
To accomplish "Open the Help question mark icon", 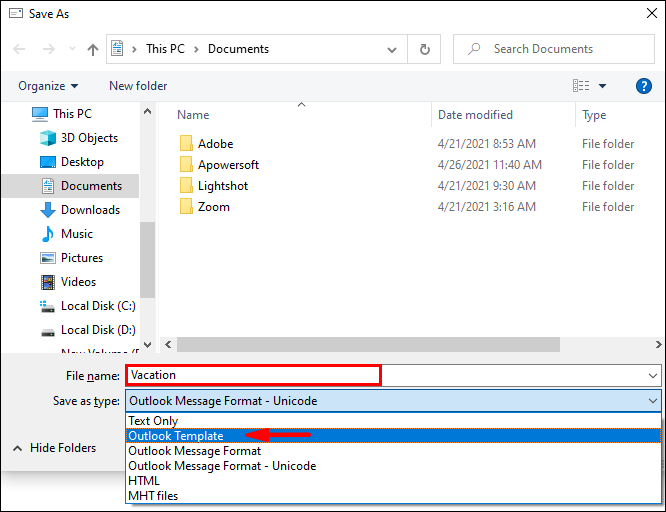I will tap(644, 86).
